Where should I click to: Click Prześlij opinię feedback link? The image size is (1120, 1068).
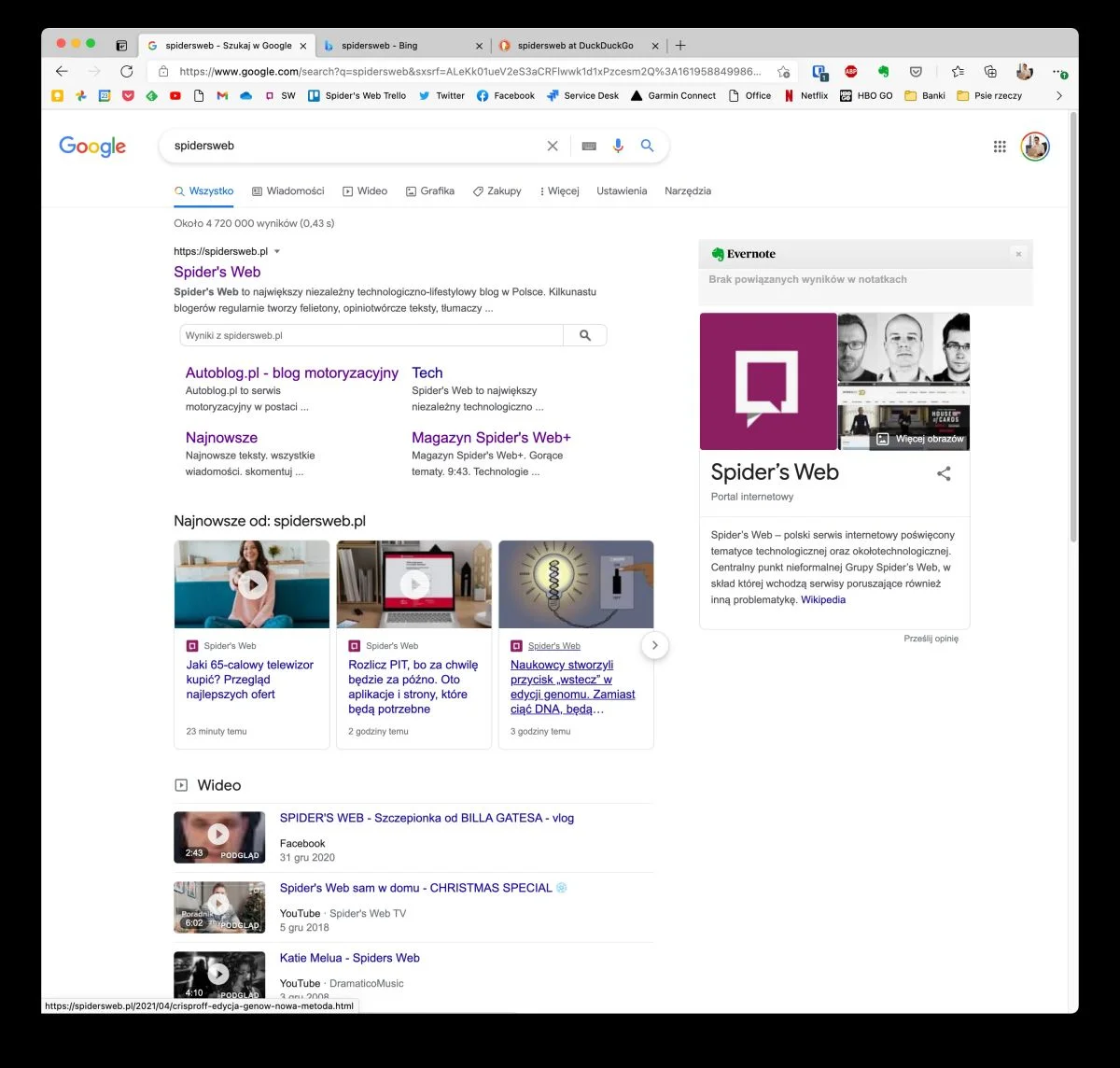pyautogui.click(x=931, y=639)
